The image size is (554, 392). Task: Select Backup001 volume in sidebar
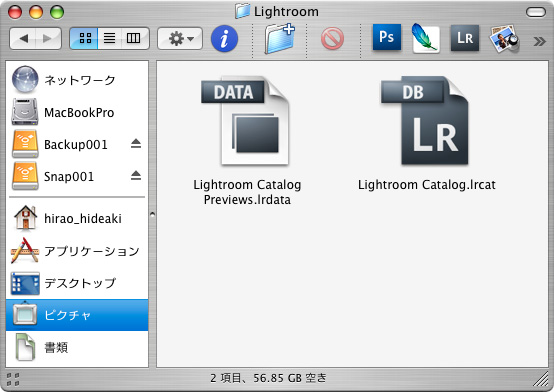(77, 144)
